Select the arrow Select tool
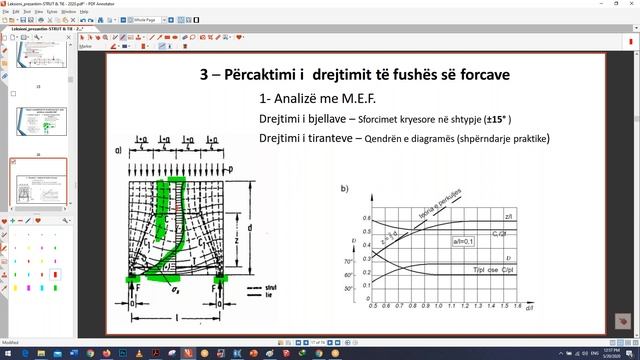Screen dimensions: 640x360 pos(82,38)
